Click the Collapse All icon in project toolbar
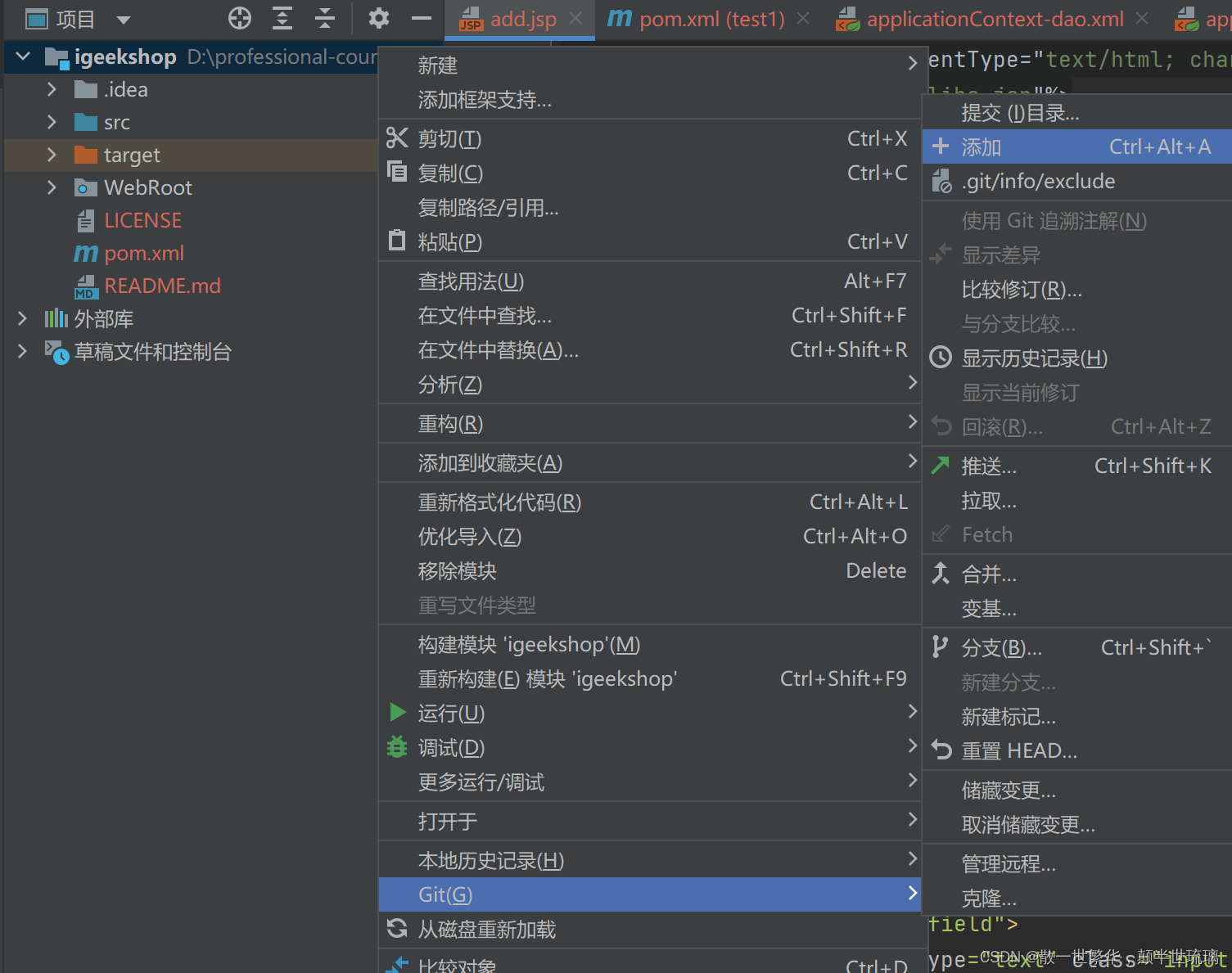Image resolution: width=1232 pixels, height=973 pixels. pyautogui.click(x=325, y=18)
